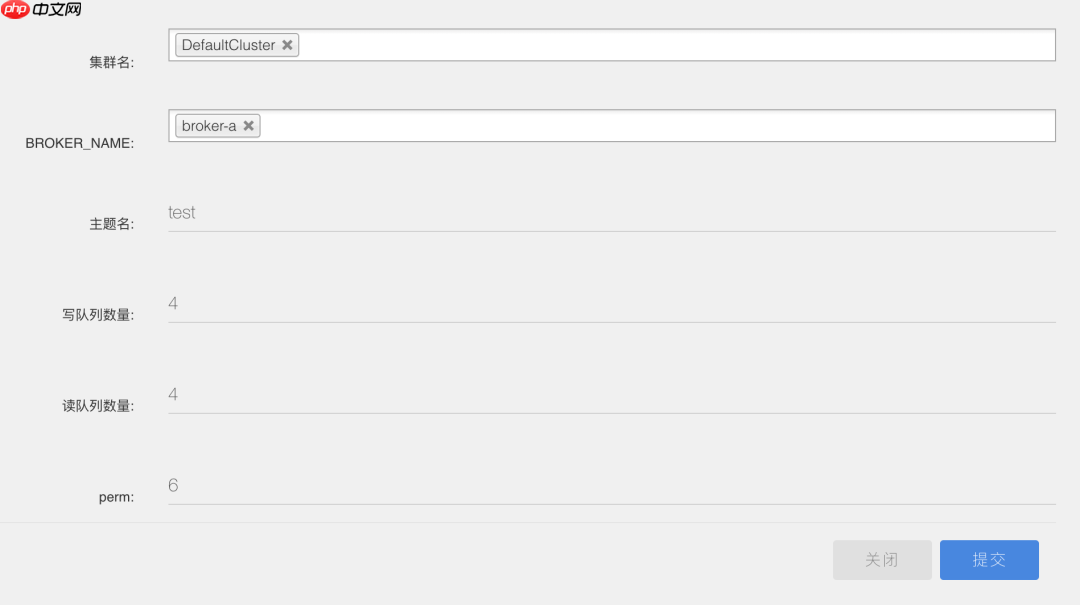Click the blue 提交 button
Screen dimensions: 1080x605
(989, 560)
